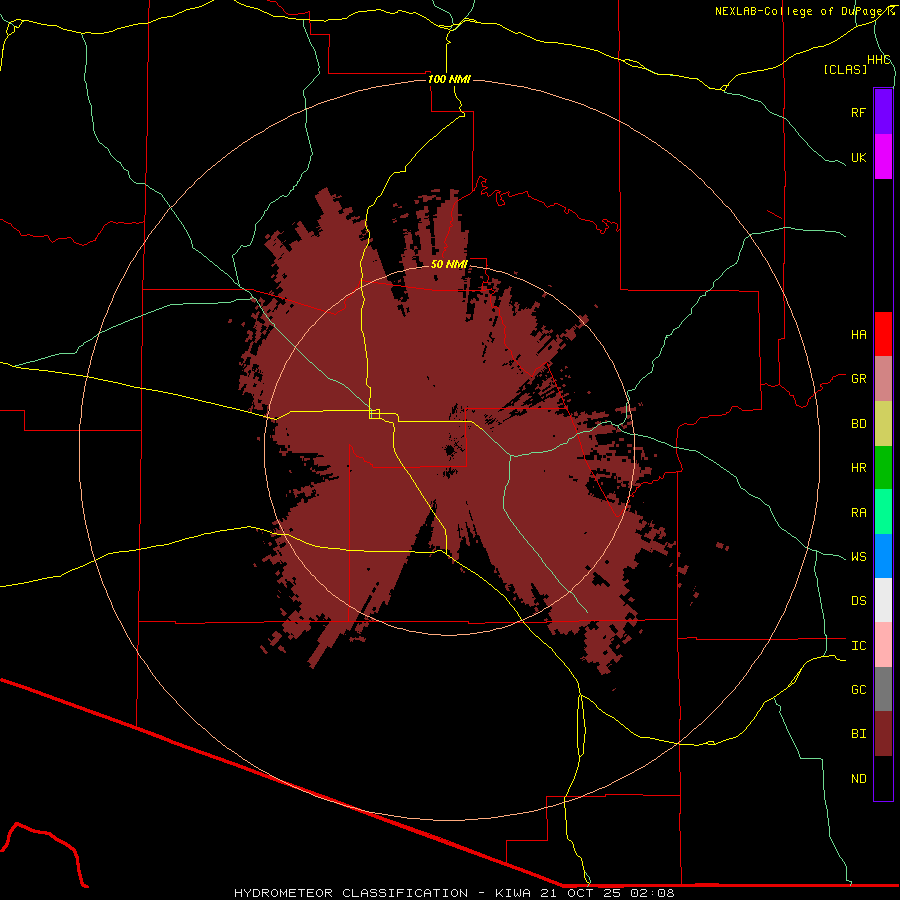Click the RF purple legend swatch
The image size is (900, 900).
pos(883,112)
